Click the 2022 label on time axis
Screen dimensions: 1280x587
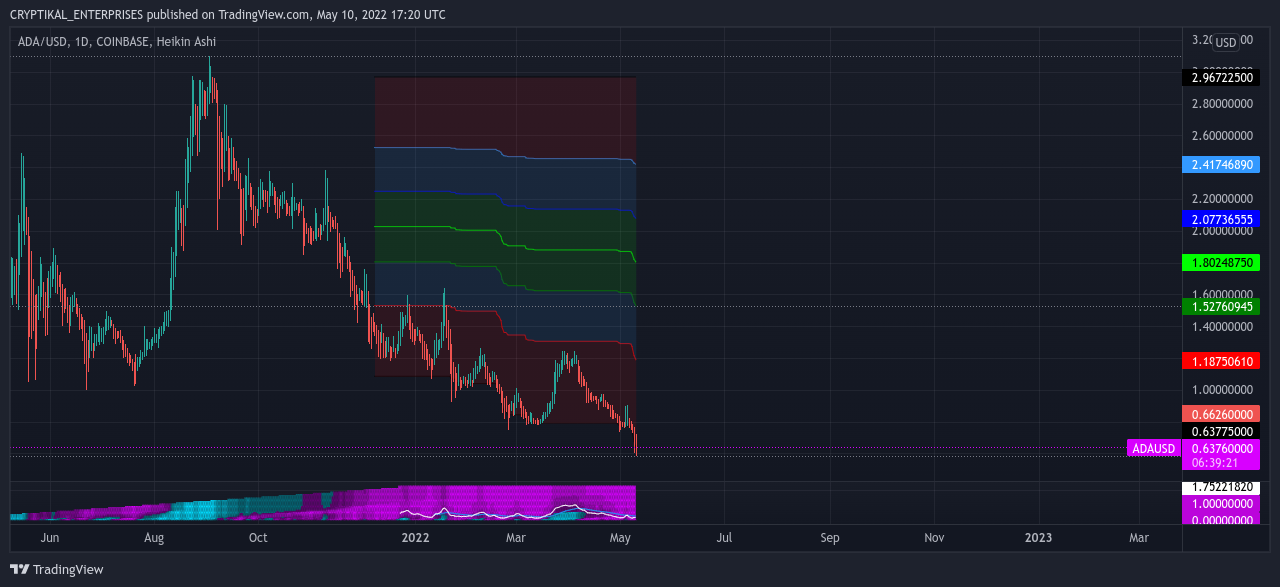tap(415, 537)
